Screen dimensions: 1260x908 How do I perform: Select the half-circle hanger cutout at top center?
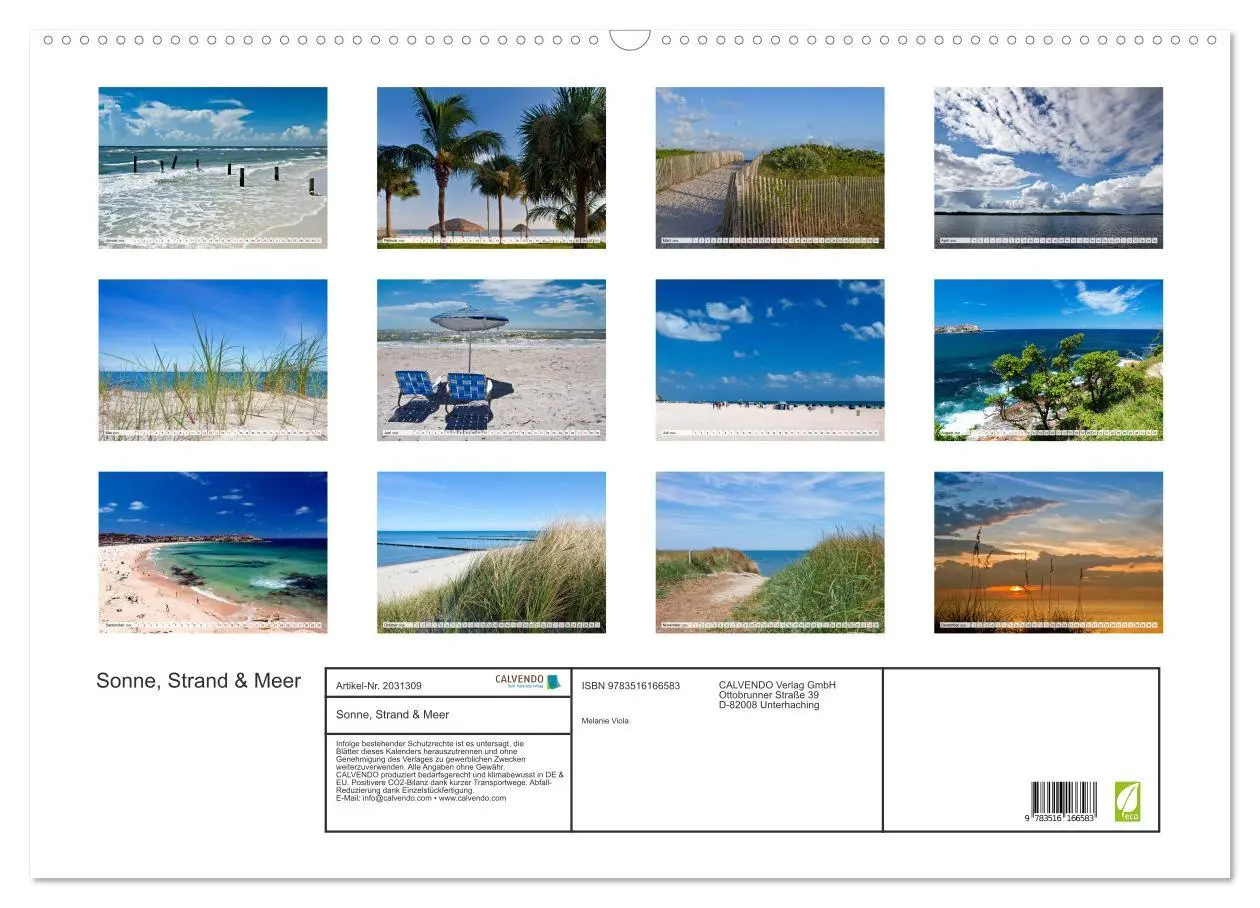(629, 37)
